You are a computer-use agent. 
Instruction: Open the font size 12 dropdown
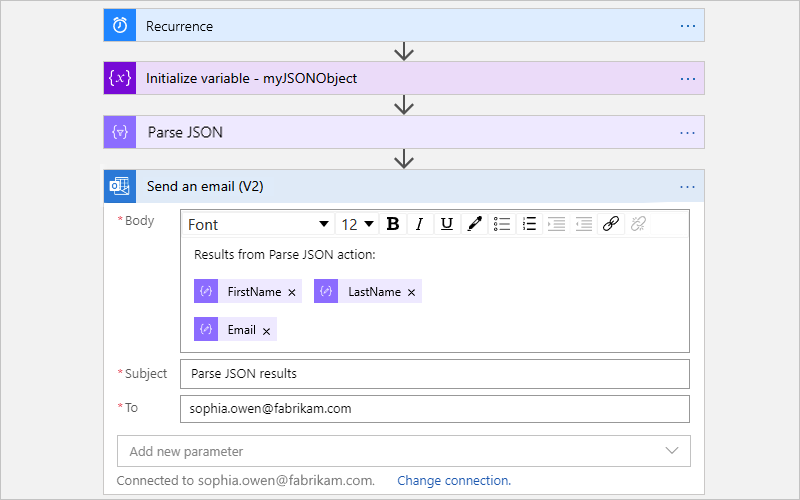pyautogui.click(x=358, y=224)
